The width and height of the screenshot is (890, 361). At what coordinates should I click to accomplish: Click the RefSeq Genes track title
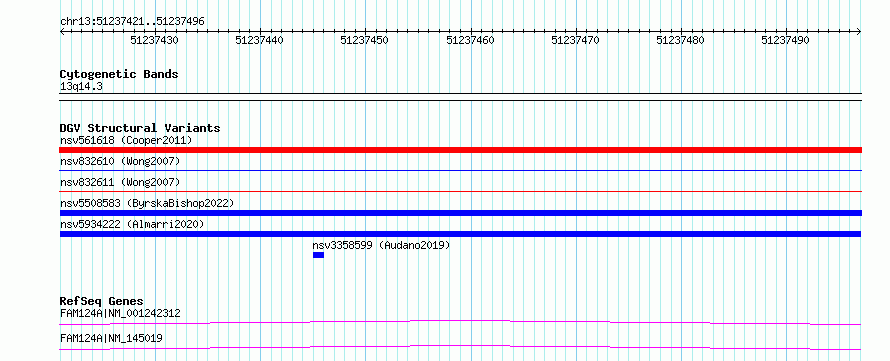(102, 301)
